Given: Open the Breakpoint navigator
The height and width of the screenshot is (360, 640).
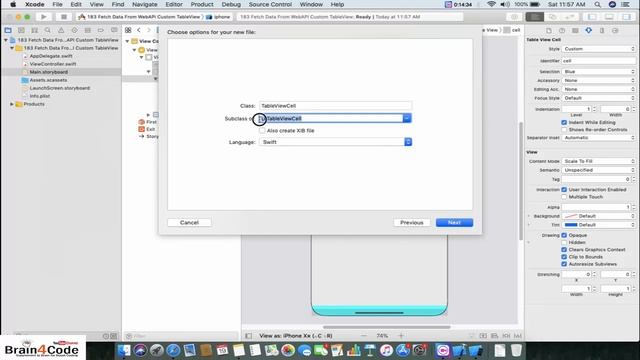Looking at the screenshot, I should click(101, 30).
